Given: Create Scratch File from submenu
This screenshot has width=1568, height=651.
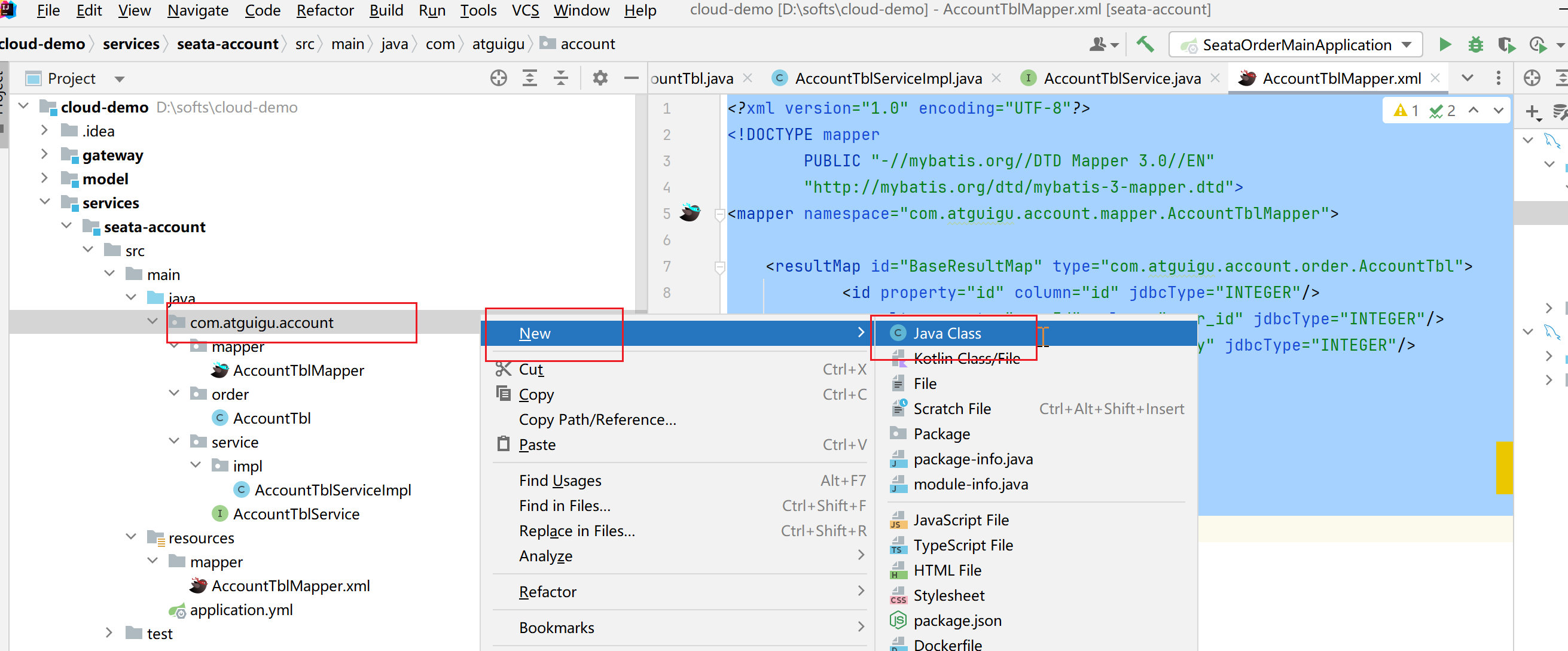Looking at the screenshot, I should click(1035, 409).
